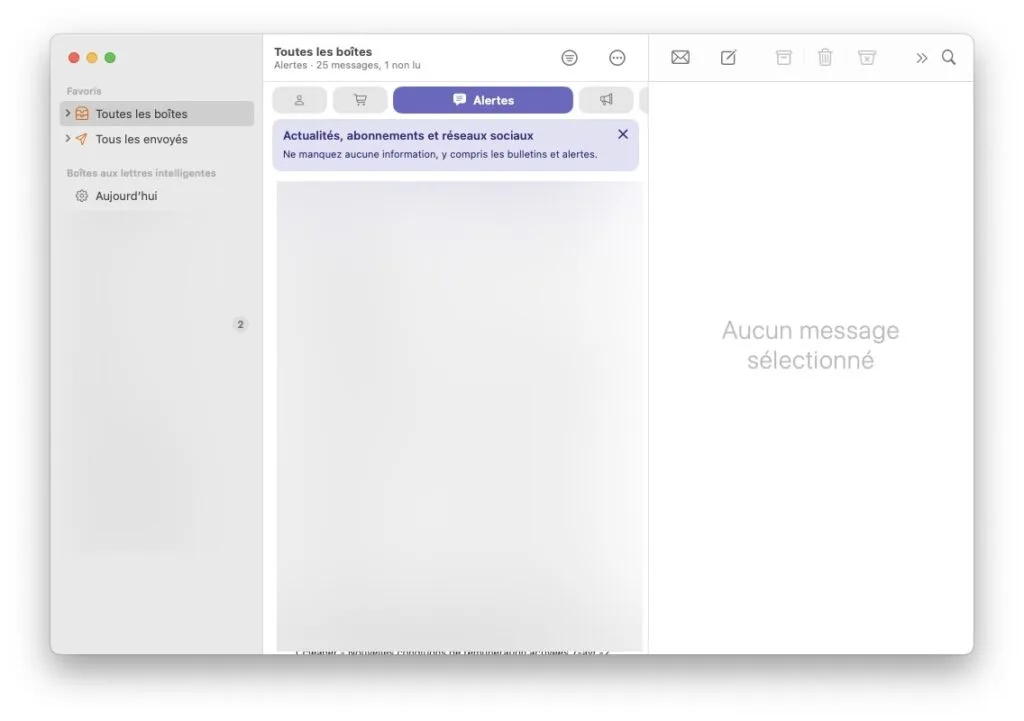The width and height of the screenshot is (1024, 721).
Task: Click the move to junk icon
Action: click(x=867, y=57)
